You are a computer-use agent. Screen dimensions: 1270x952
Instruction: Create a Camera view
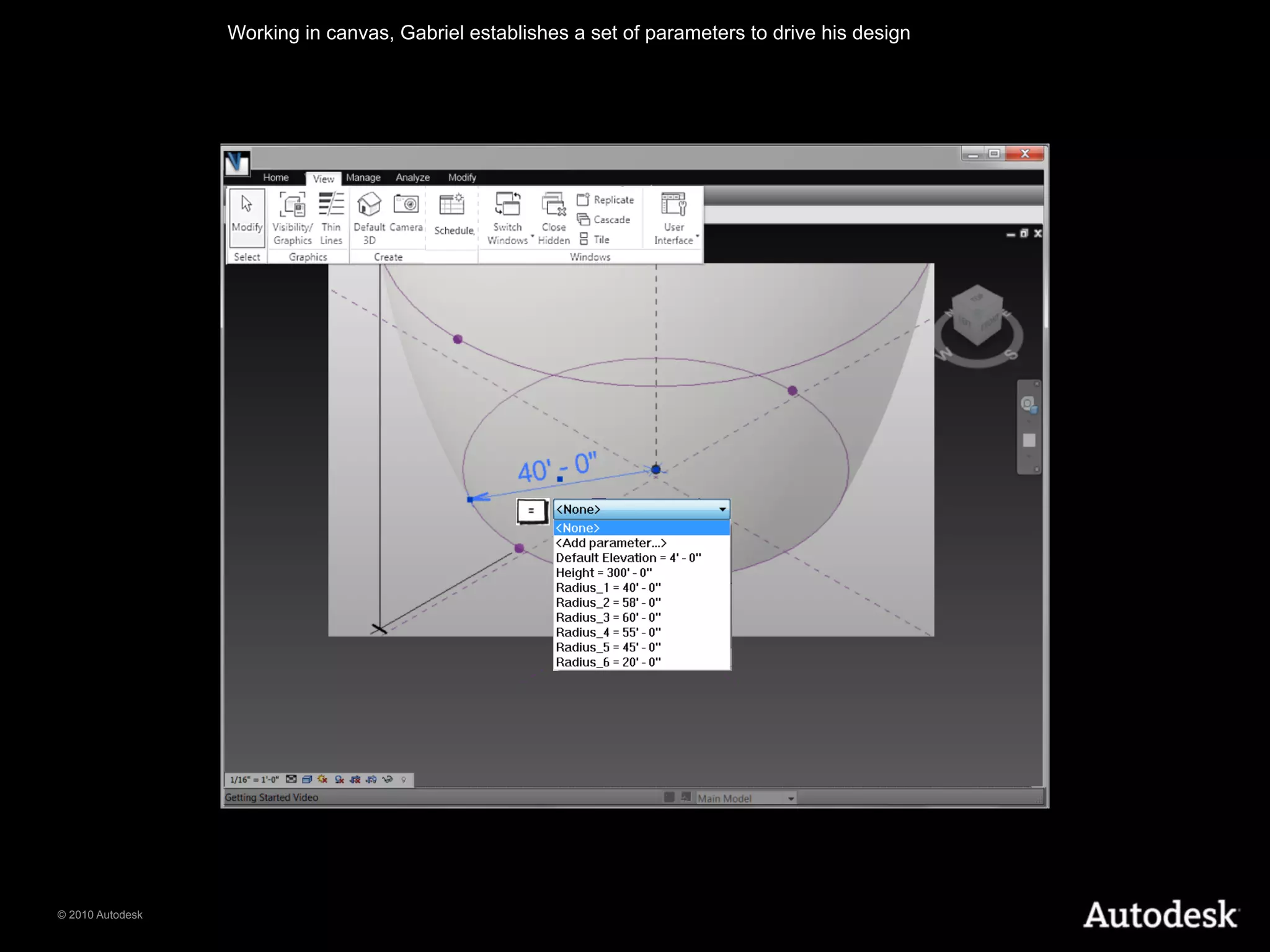coord(406,212)
